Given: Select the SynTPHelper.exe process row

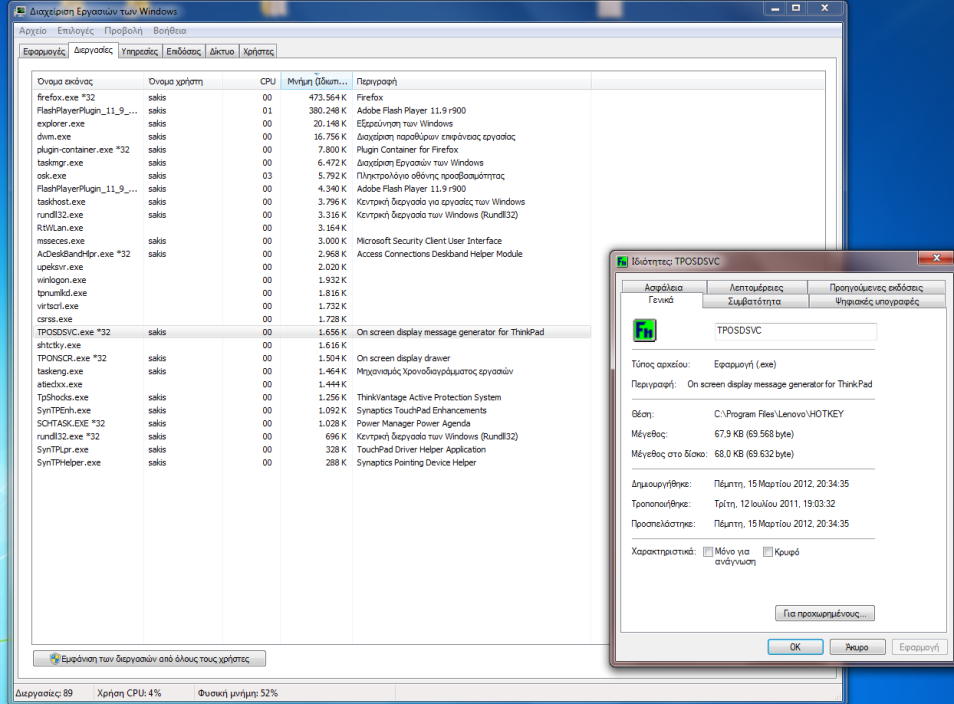Looking at the screenshot, I should point(312,462).
